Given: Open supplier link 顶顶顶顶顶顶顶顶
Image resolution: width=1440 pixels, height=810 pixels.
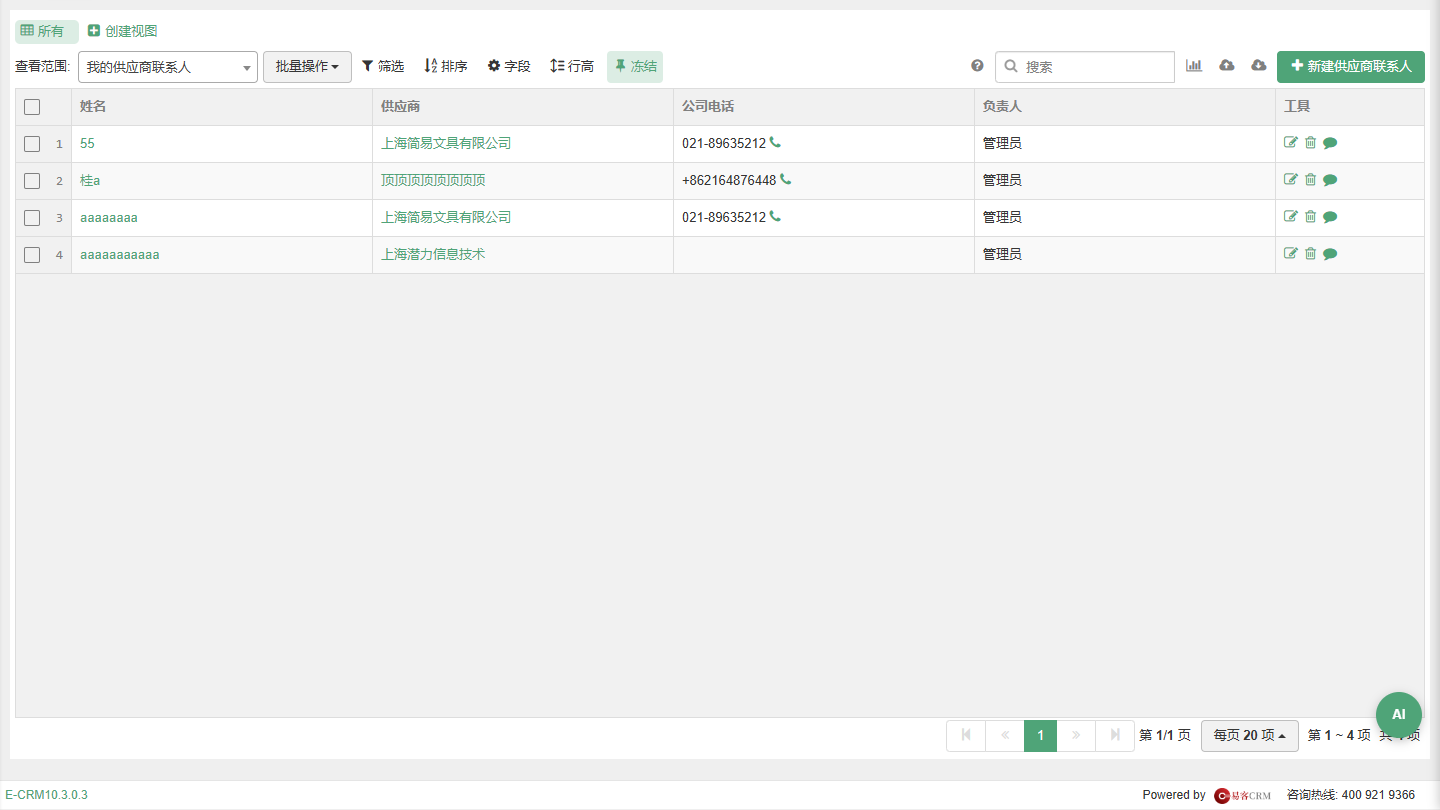Looking at the screenshot, I should pyautogui.click(x=433, y=180).
